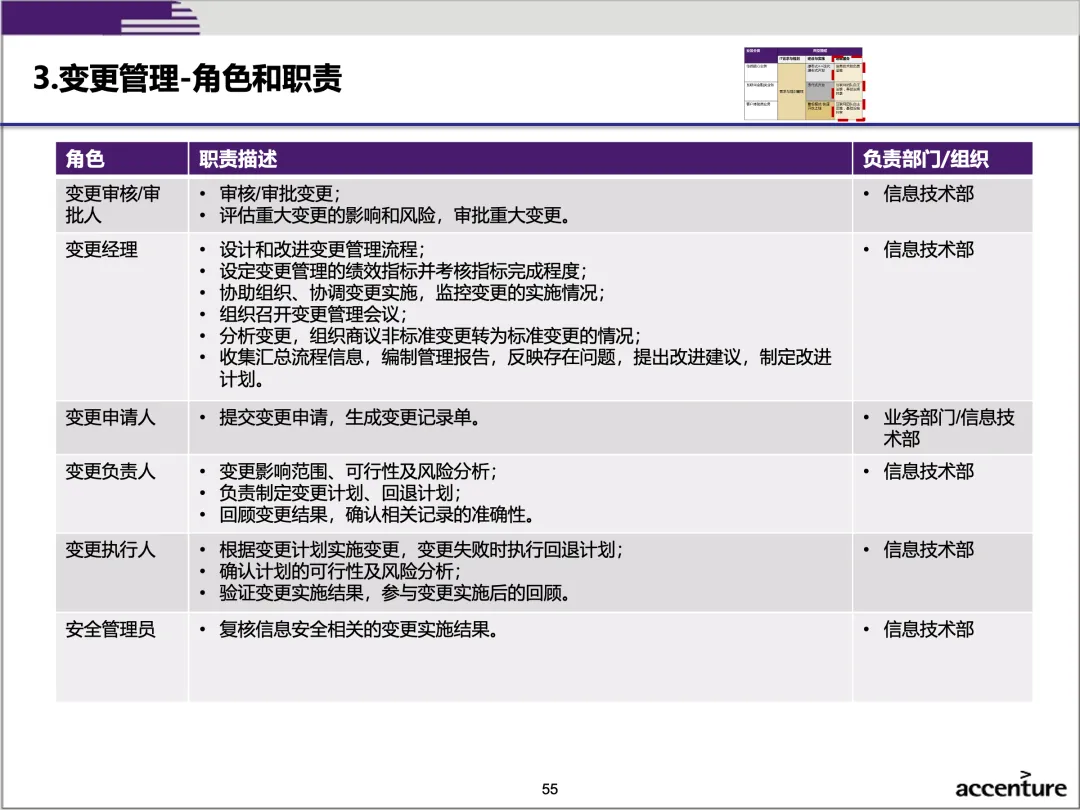The height and width of the screenshot is (810, 1080).
Task: Select the 安全管理员 role cell
Action: point(122,657)
